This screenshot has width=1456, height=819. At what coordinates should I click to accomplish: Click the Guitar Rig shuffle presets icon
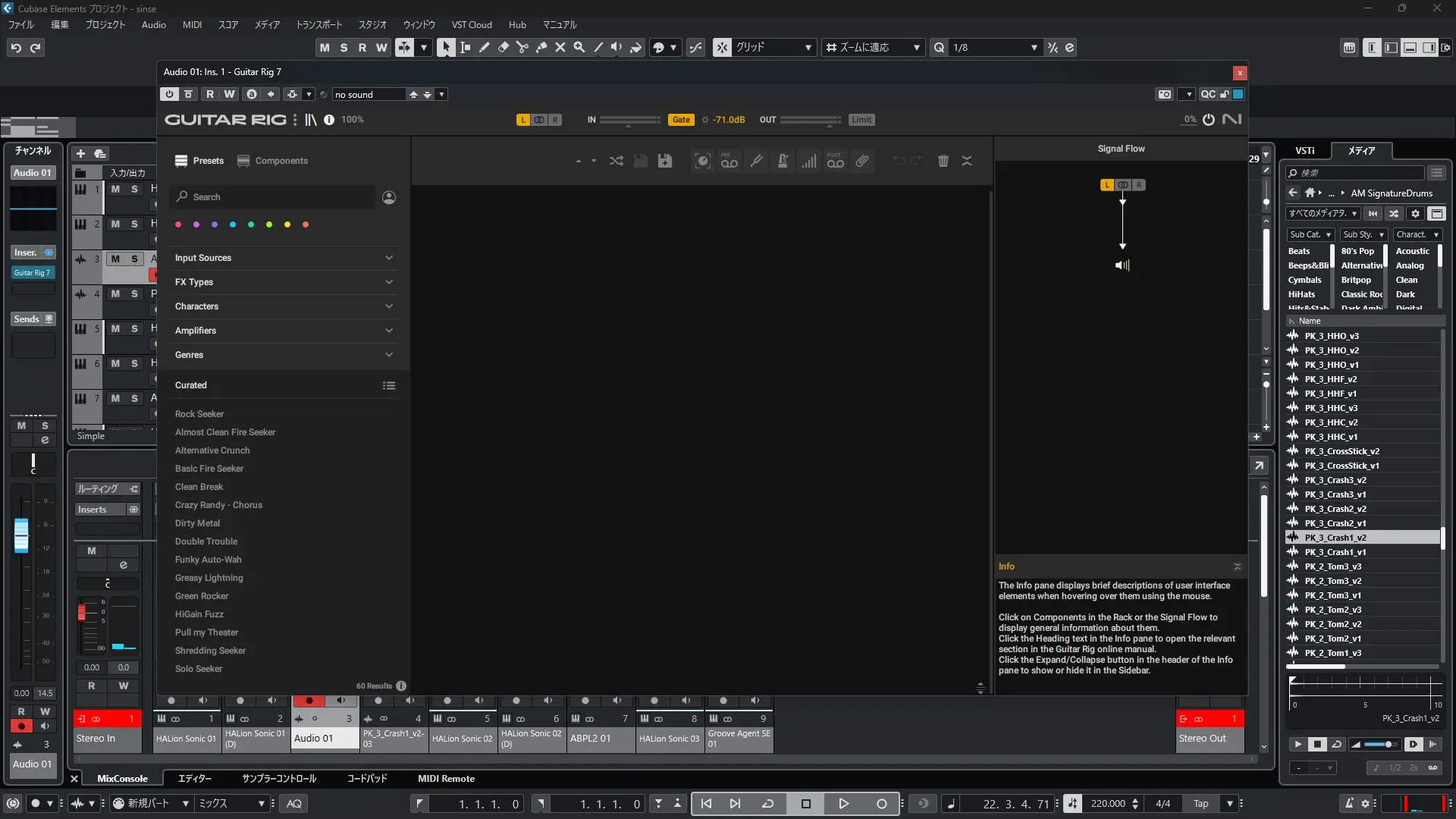[x=616, y=161]
